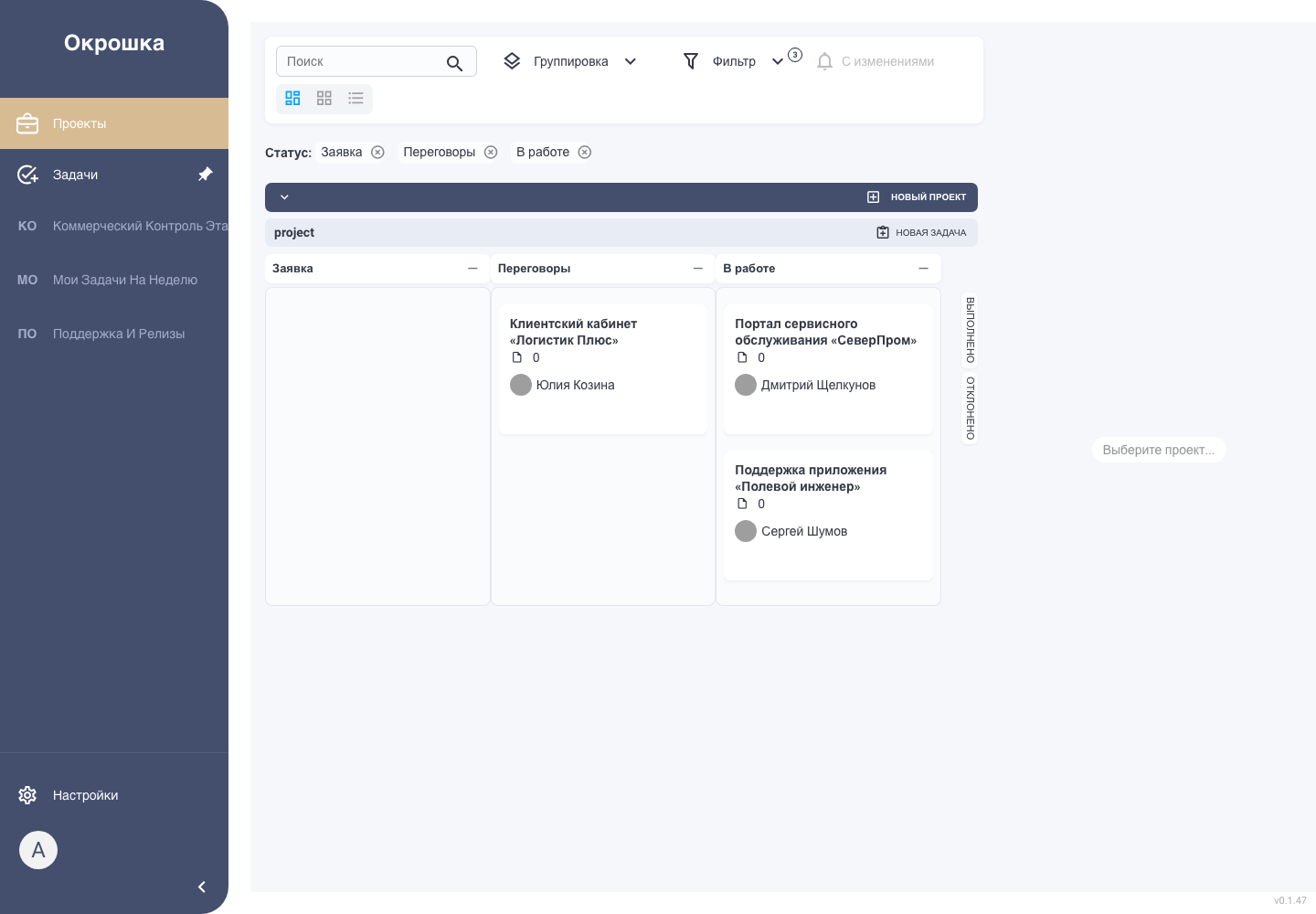Remove the Переговоры status filter chip
Viewport: 1316px width, 914px height.
(491, 153)
